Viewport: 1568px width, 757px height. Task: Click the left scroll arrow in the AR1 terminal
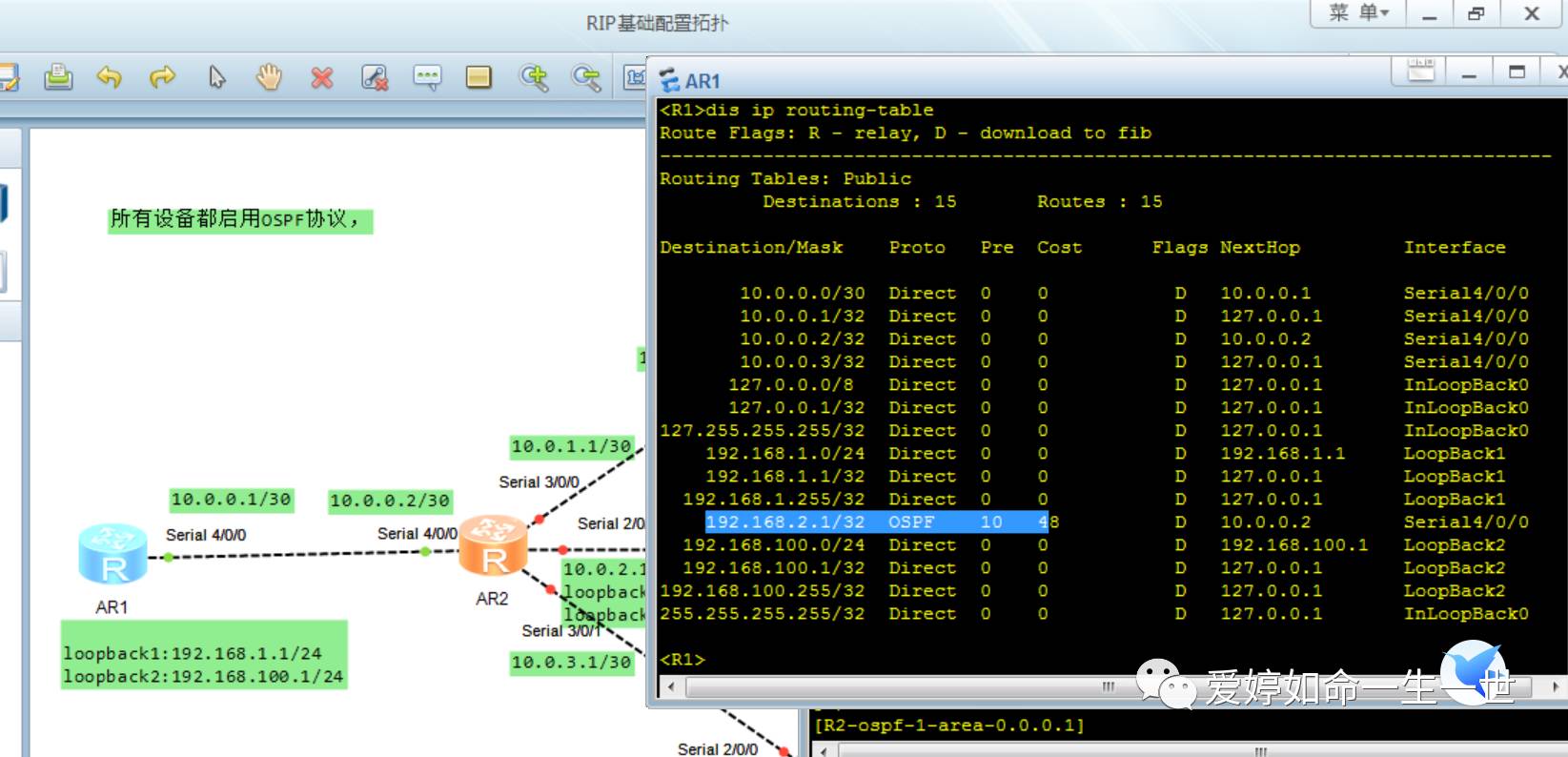click(672, 686)
